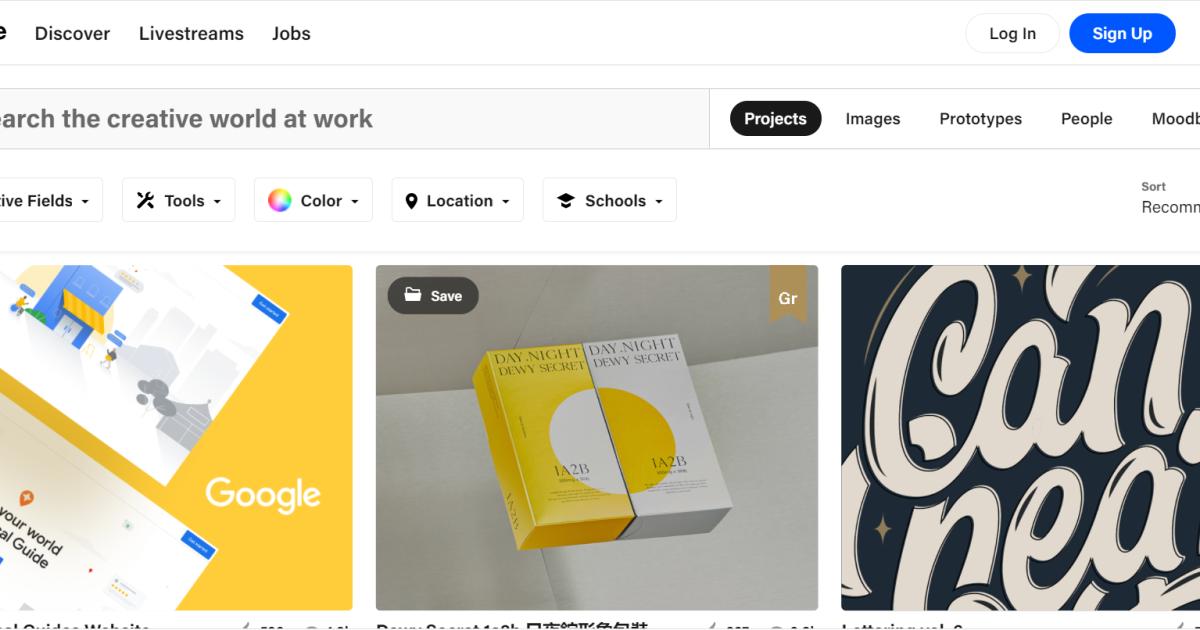Click the Location pin icon
1200x630 pixels.
[x=411, y=201]
